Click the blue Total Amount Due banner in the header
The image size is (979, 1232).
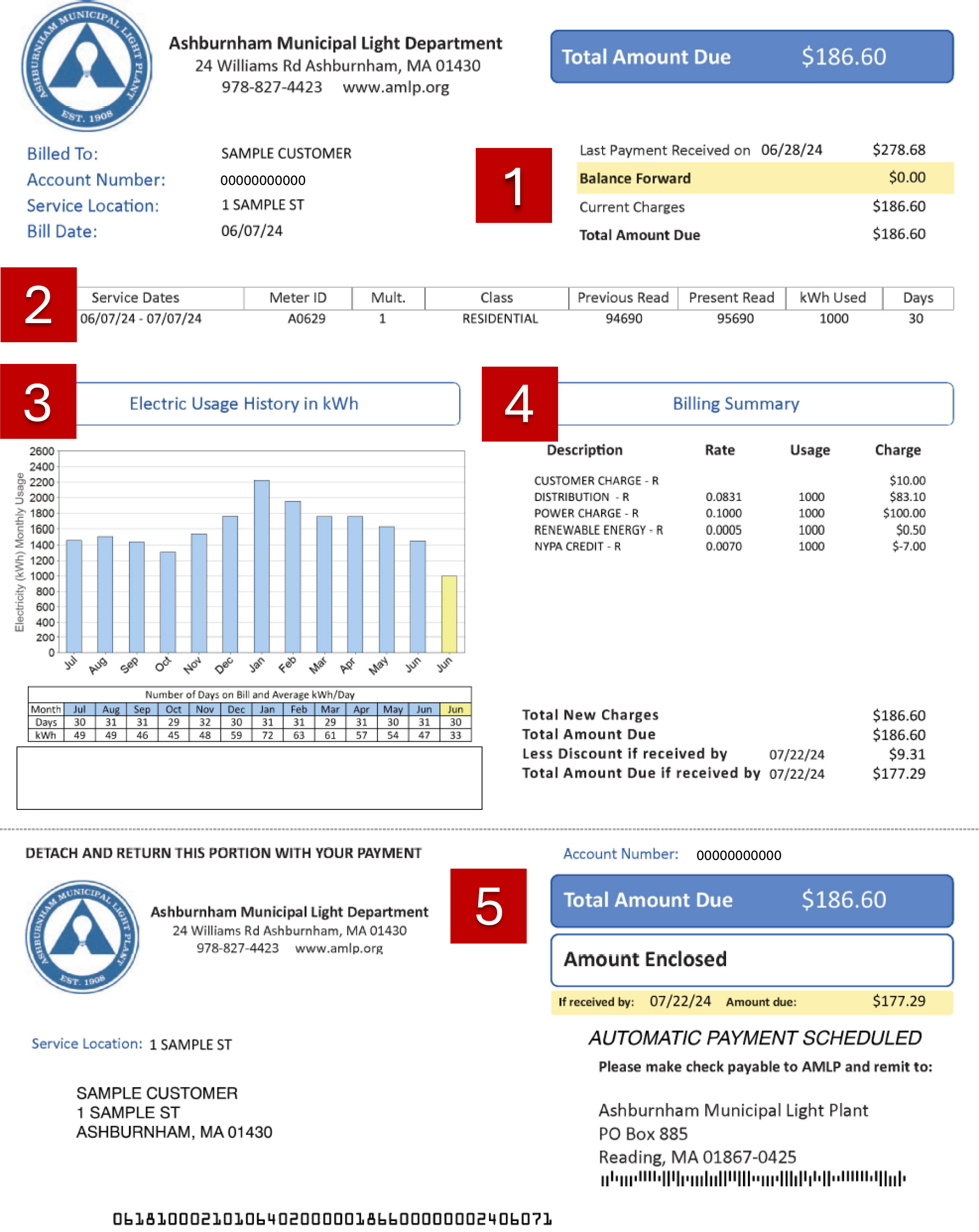752,57
